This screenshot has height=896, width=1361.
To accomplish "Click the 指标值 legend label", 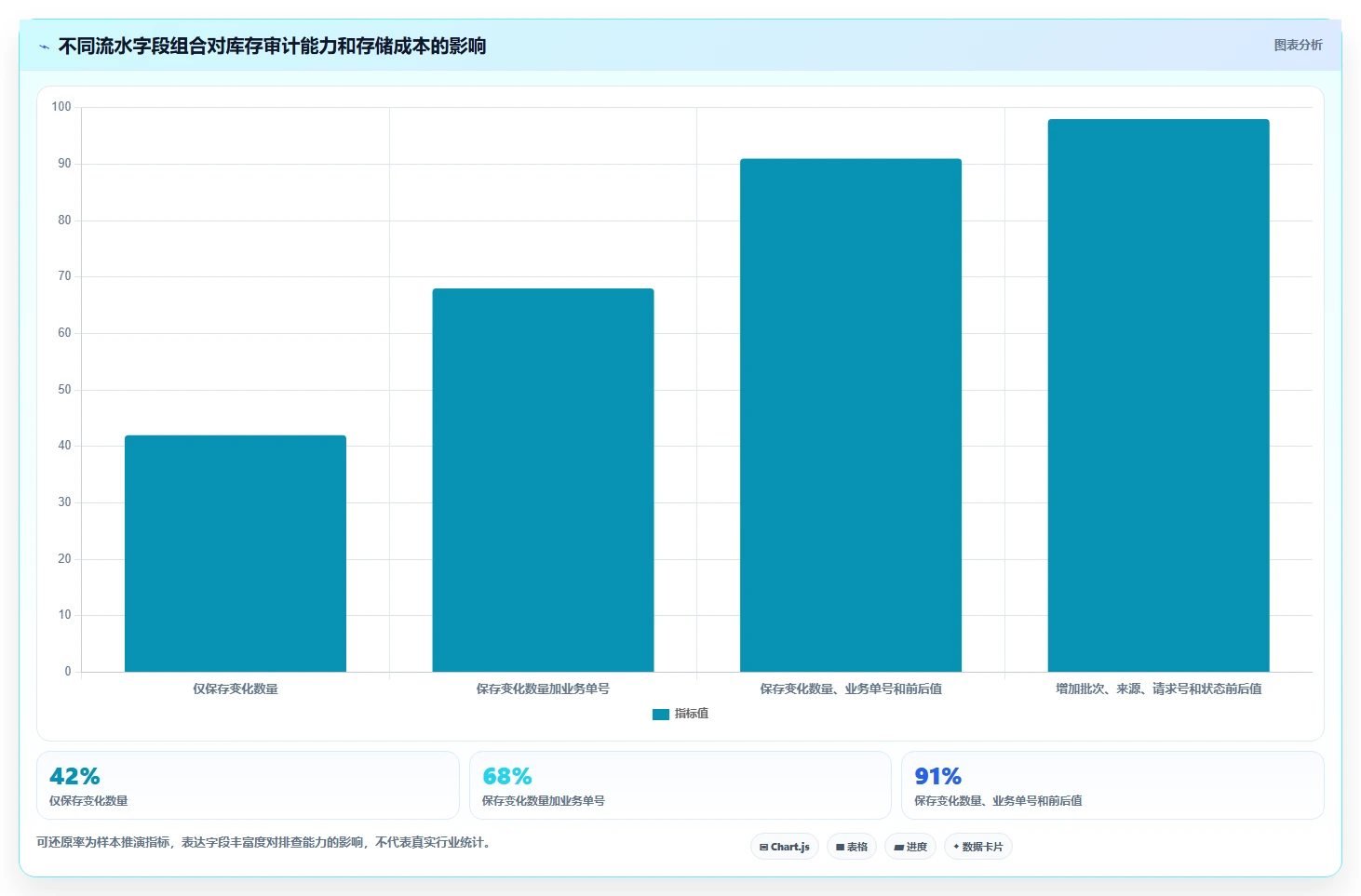I will point(692,714).
